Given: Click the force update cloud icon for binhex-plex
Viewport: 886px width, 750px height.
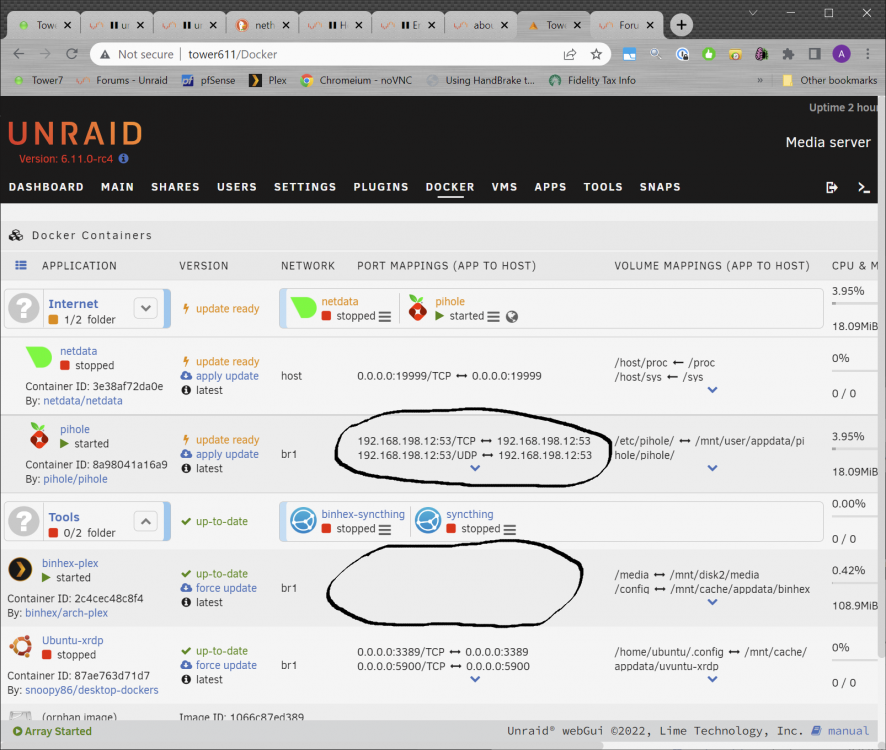Looking at the screenshot, I should (x=186, y=588).
